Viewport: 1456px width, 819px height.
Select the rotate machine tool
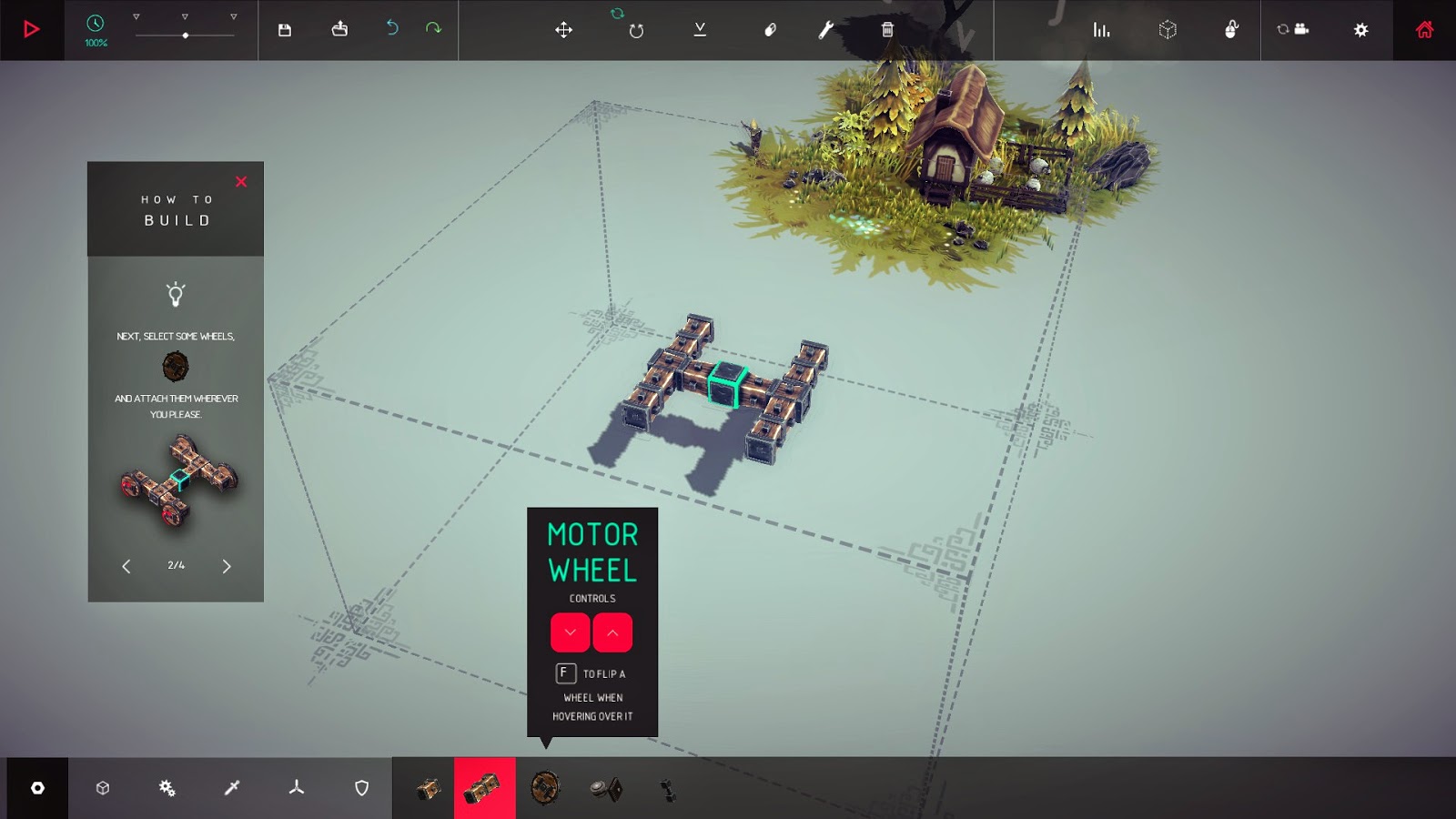[636, 31]
